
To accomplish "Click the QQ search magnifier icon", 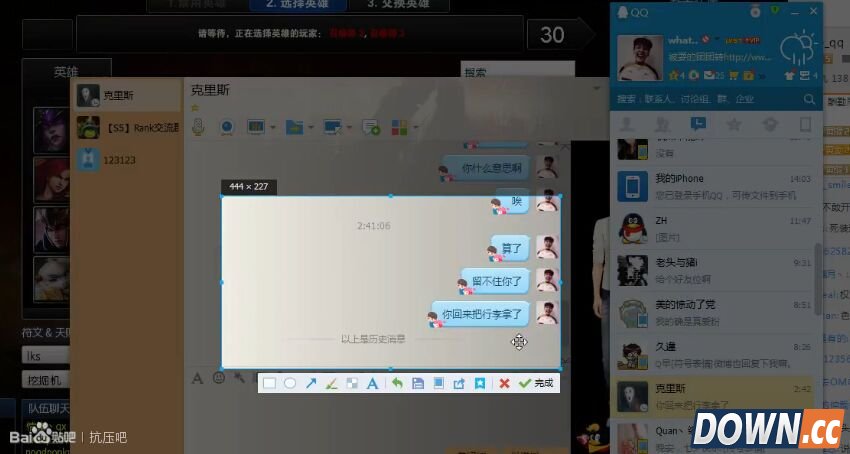I will (809, 99).
